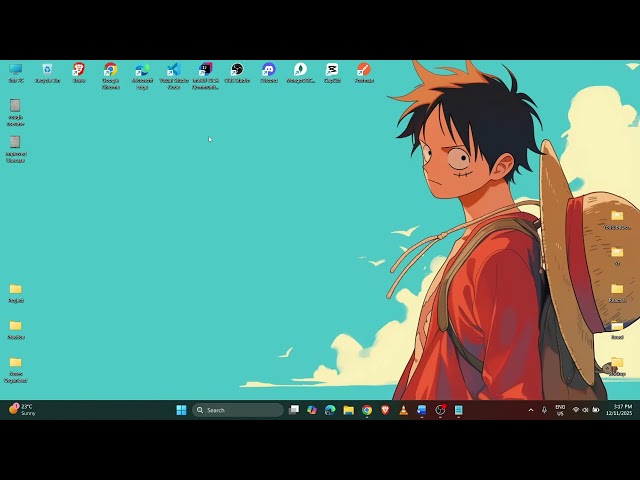
Task: Open Microsoft Edge desktop shortcut
Action: (142, 70)
